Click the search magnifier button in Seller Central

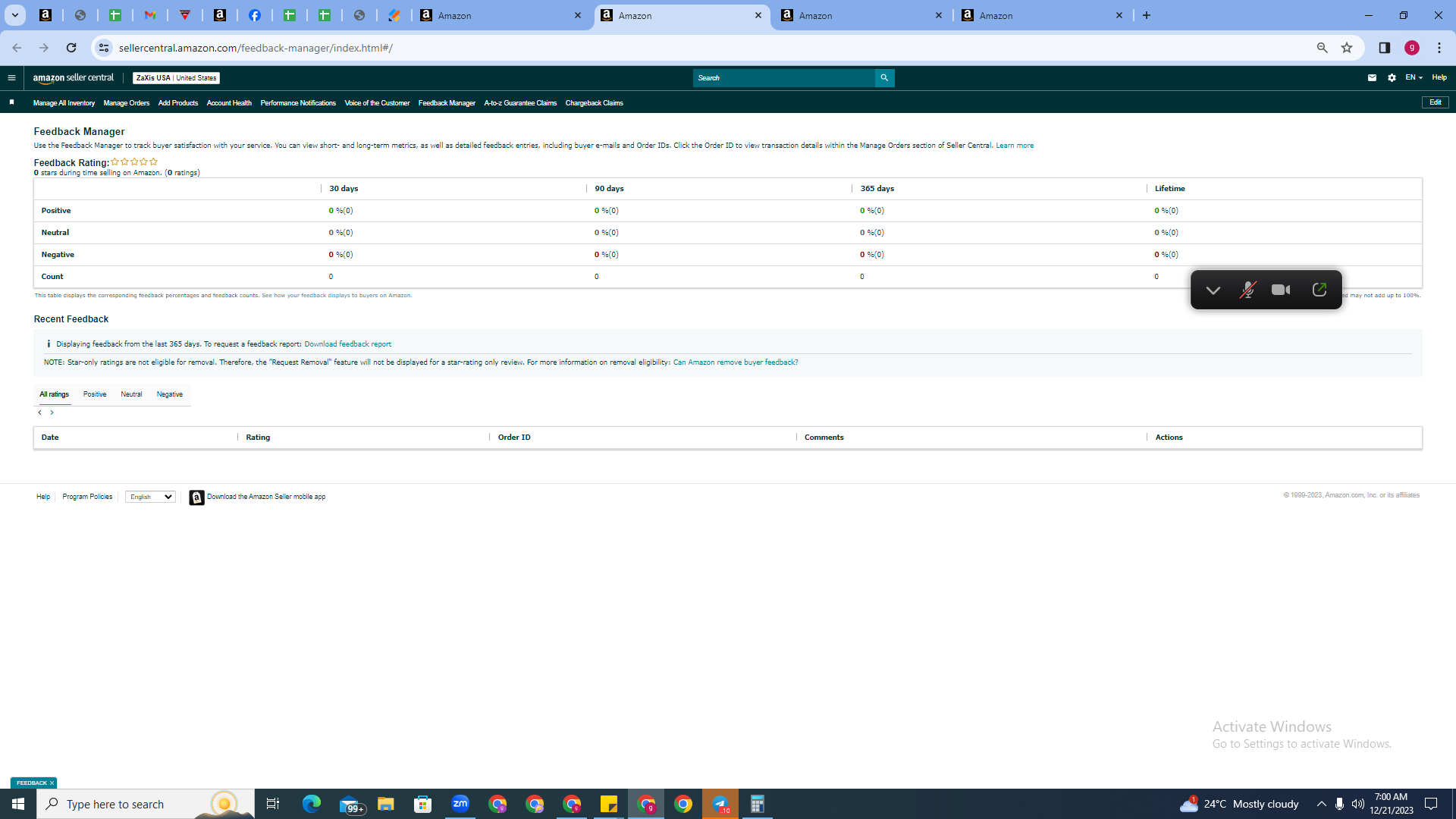click(884, 77)
